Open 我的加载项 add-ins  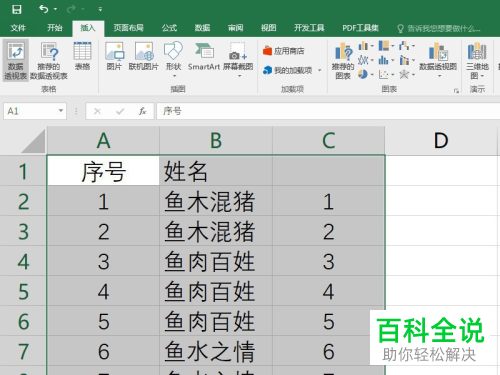click(x=287, y=70)
